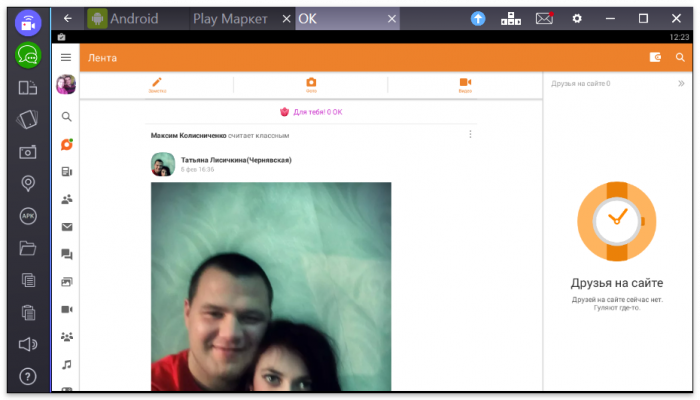Image resolution: width=700 pixels, height=400 pixels.
Task: Click the APK install icon
Action: point(28,216)
